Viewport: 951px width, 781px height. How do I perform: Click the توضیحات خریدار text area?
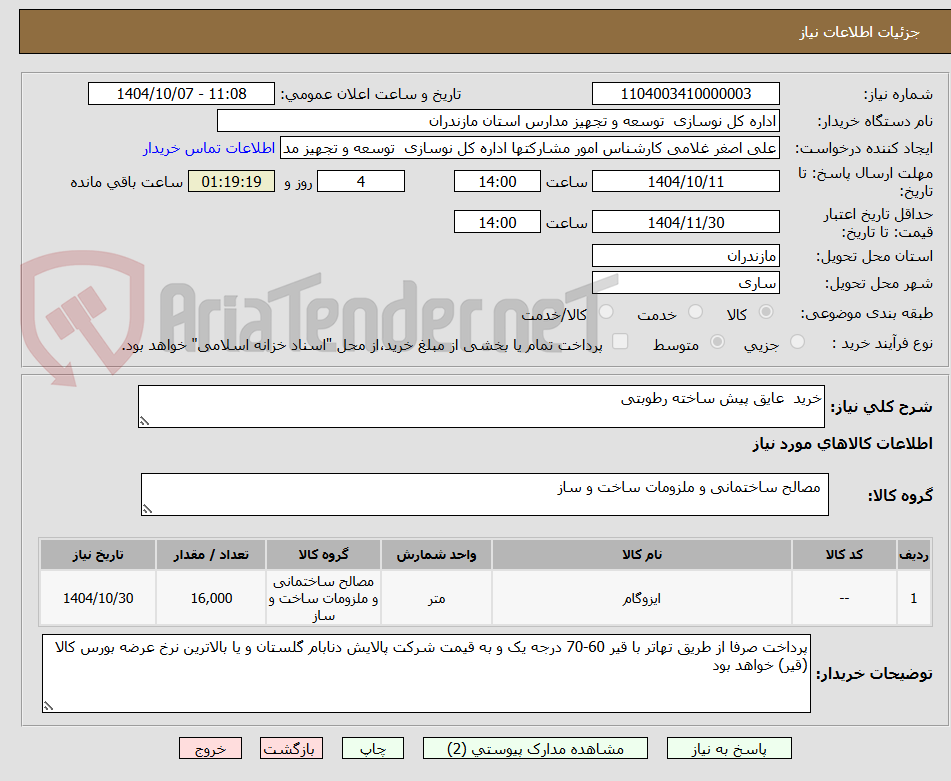coord(426,673)
